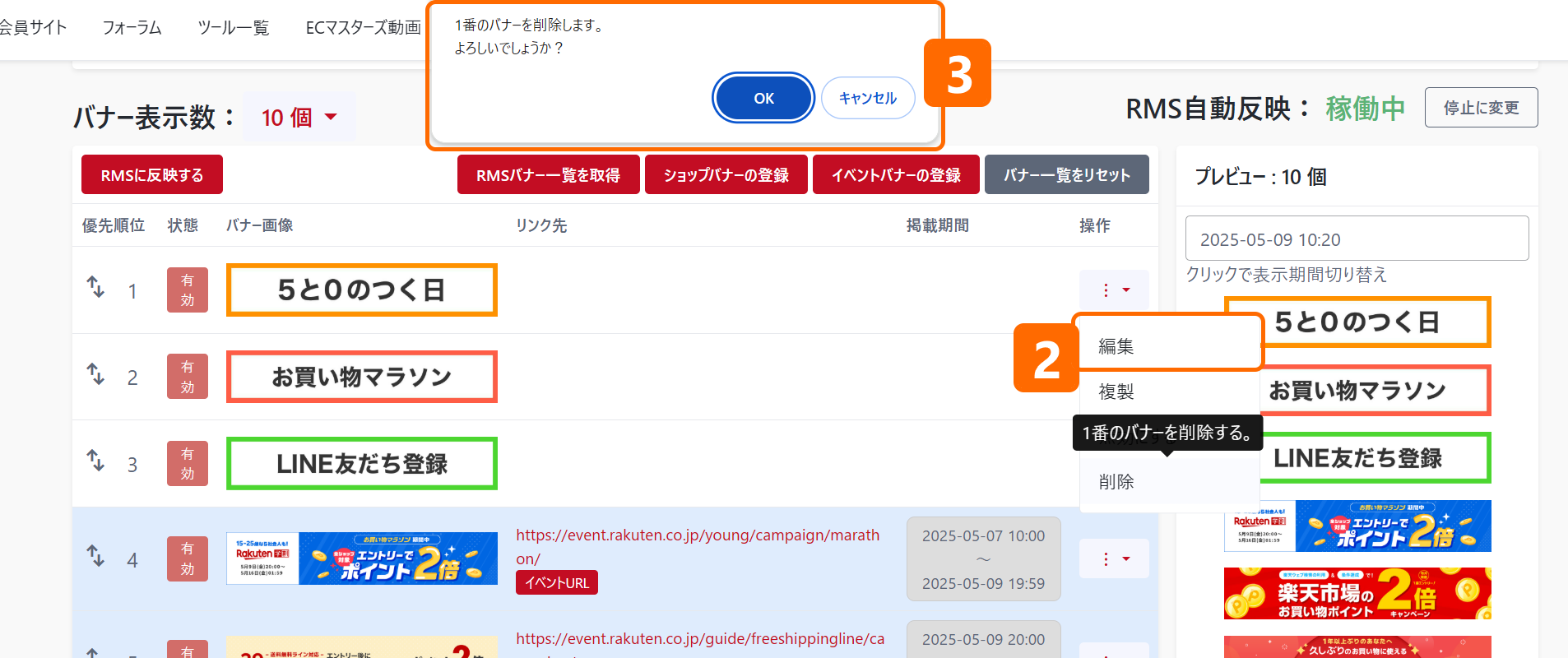Click バナー一覧をリセット button
The height and width of the screenshot is (658, 1568).
[x=1067, y=175]
